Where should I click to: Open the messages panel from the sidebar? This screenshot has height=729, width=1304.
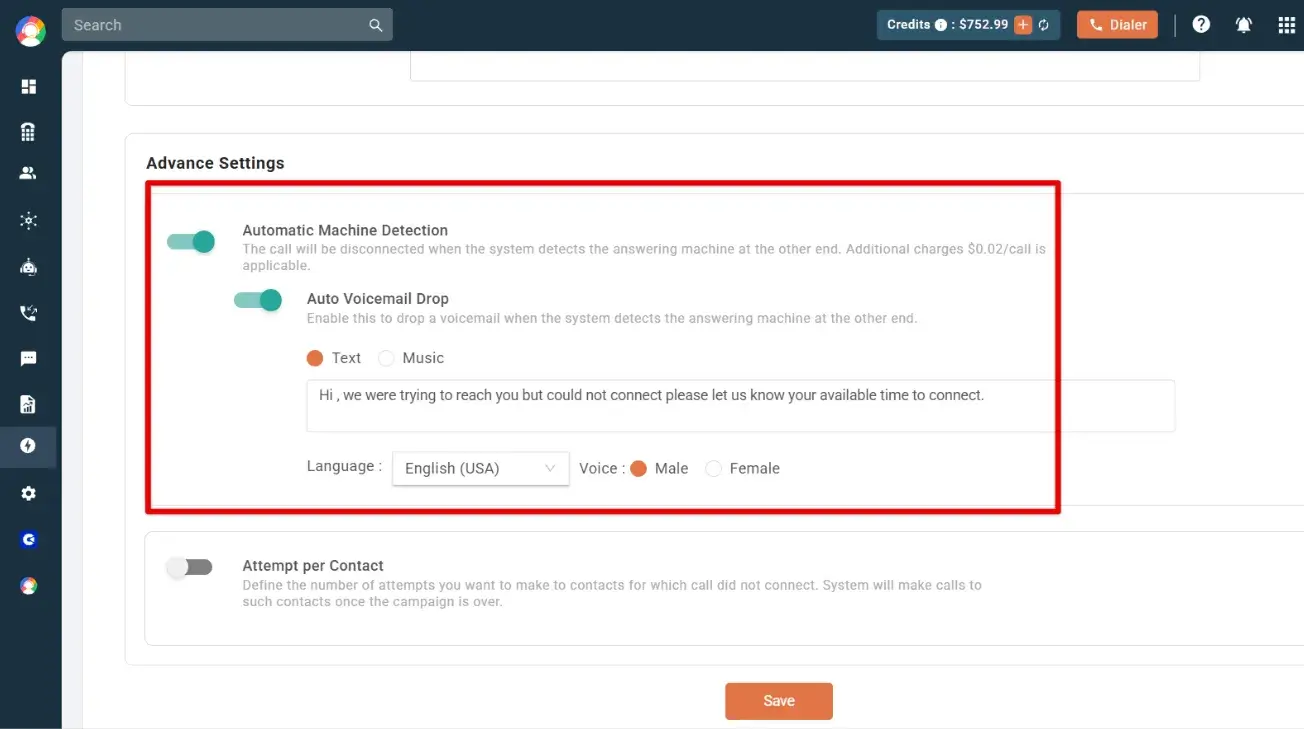(29, 357)
